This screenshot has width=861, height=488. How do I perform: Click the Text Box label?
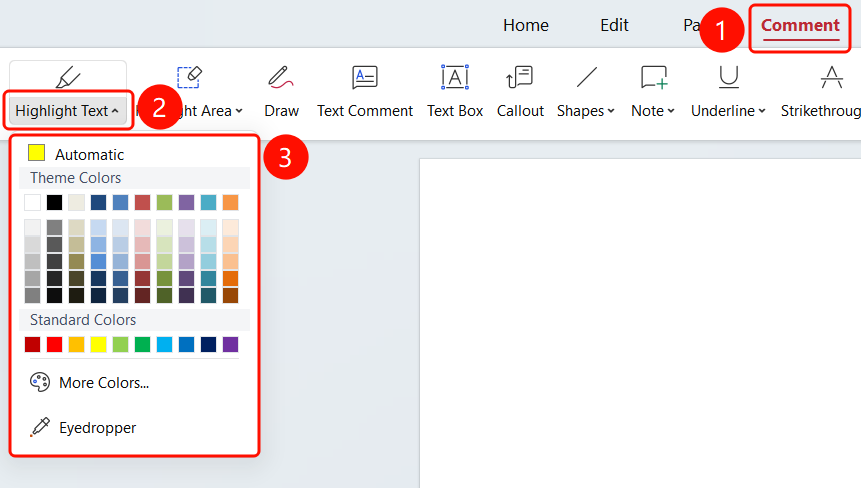point(455,111)
